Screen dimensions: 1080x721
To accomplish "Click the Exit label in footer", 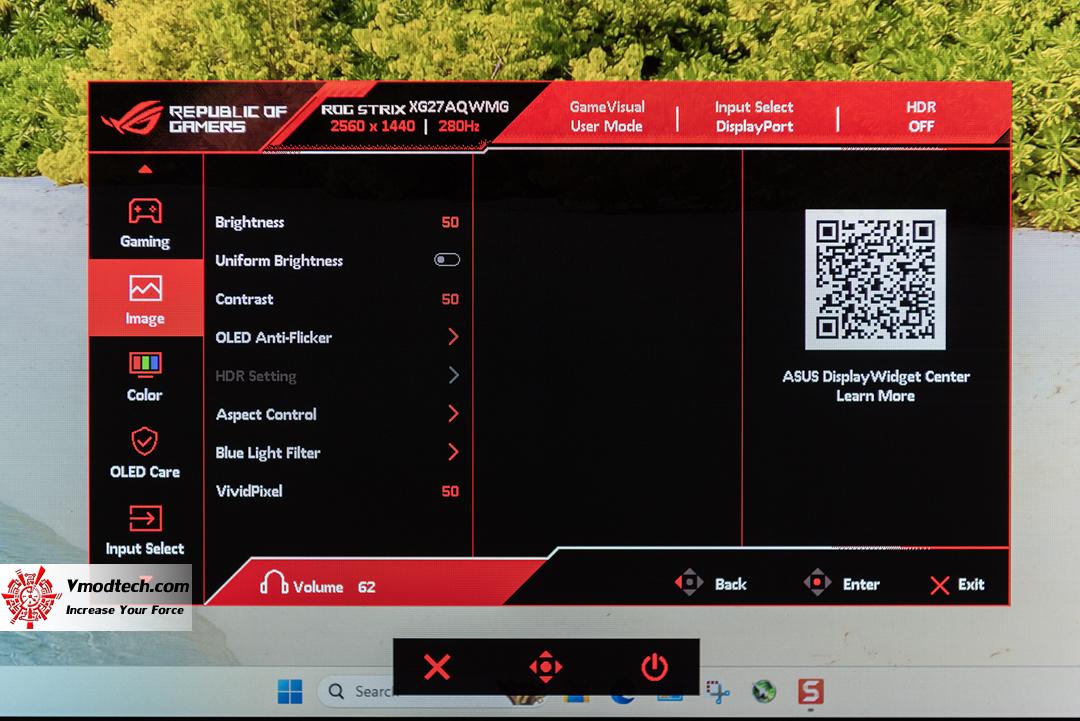I will (971, 584).
